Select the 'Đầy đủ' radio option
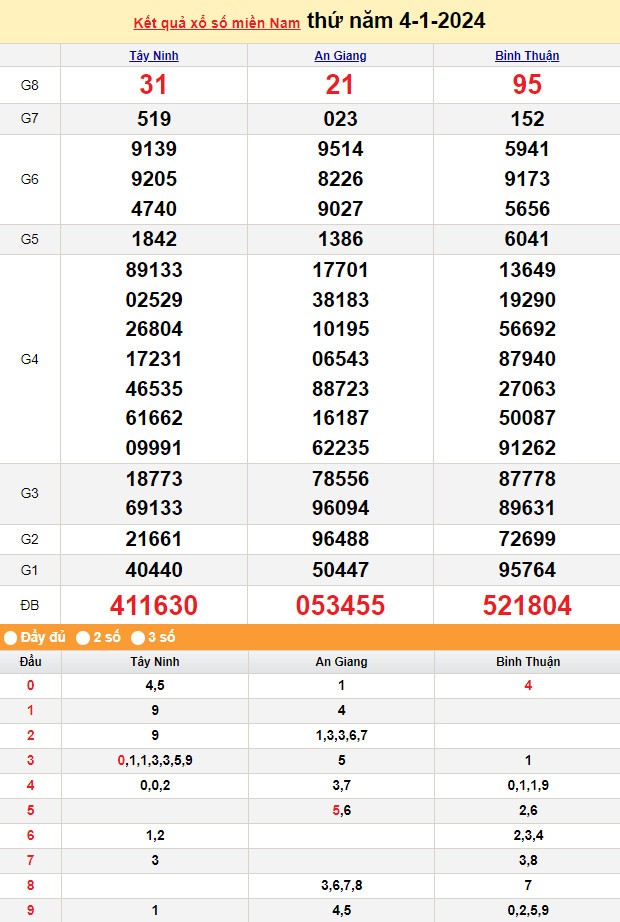Viewport: 620px width, 922px height. click(10, 637)
